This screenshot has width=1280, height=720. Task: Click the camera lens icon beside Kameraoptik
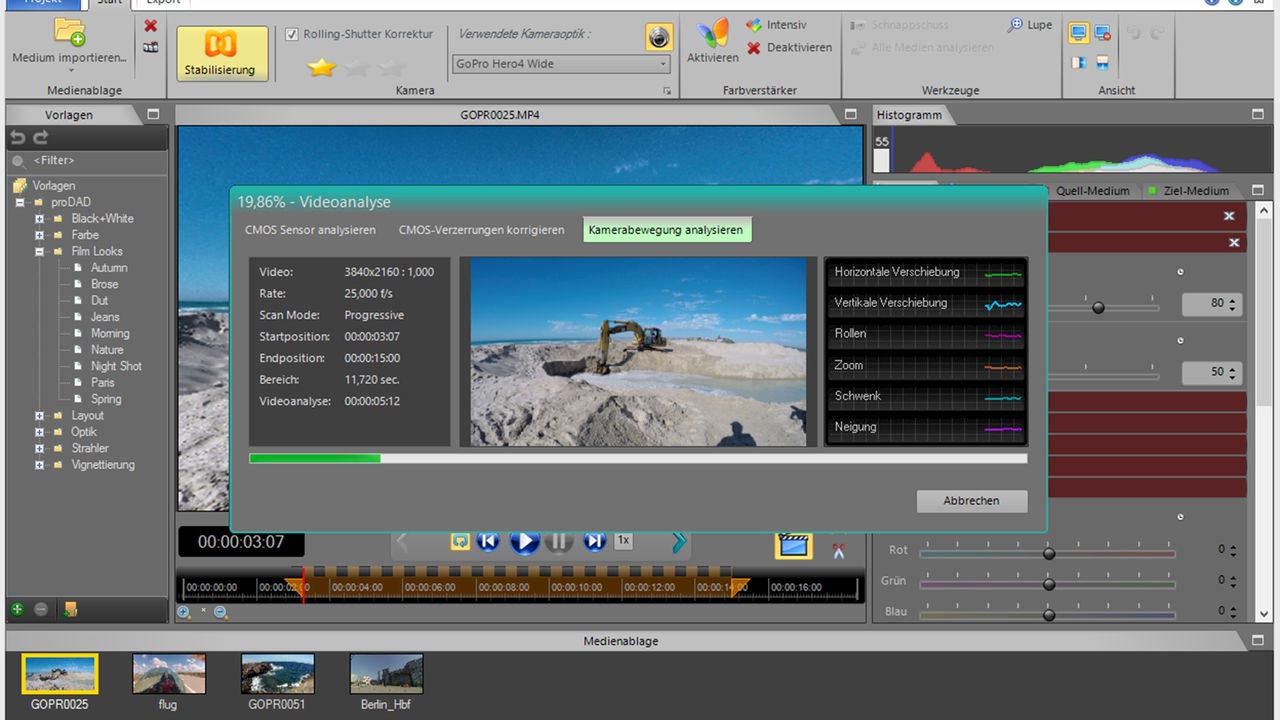coord(658,37)
